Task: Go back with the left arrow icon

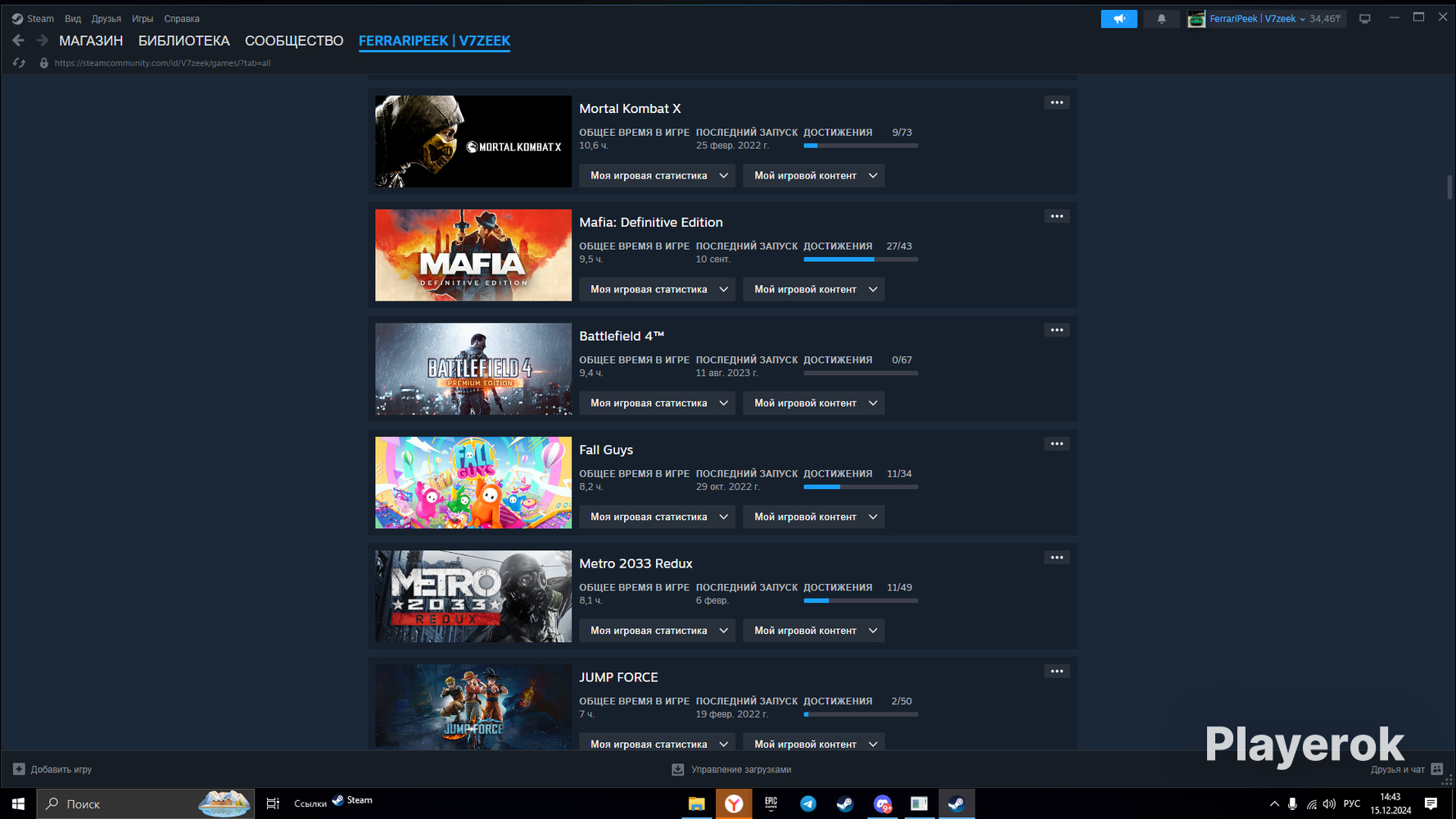Action: point(18,40)
